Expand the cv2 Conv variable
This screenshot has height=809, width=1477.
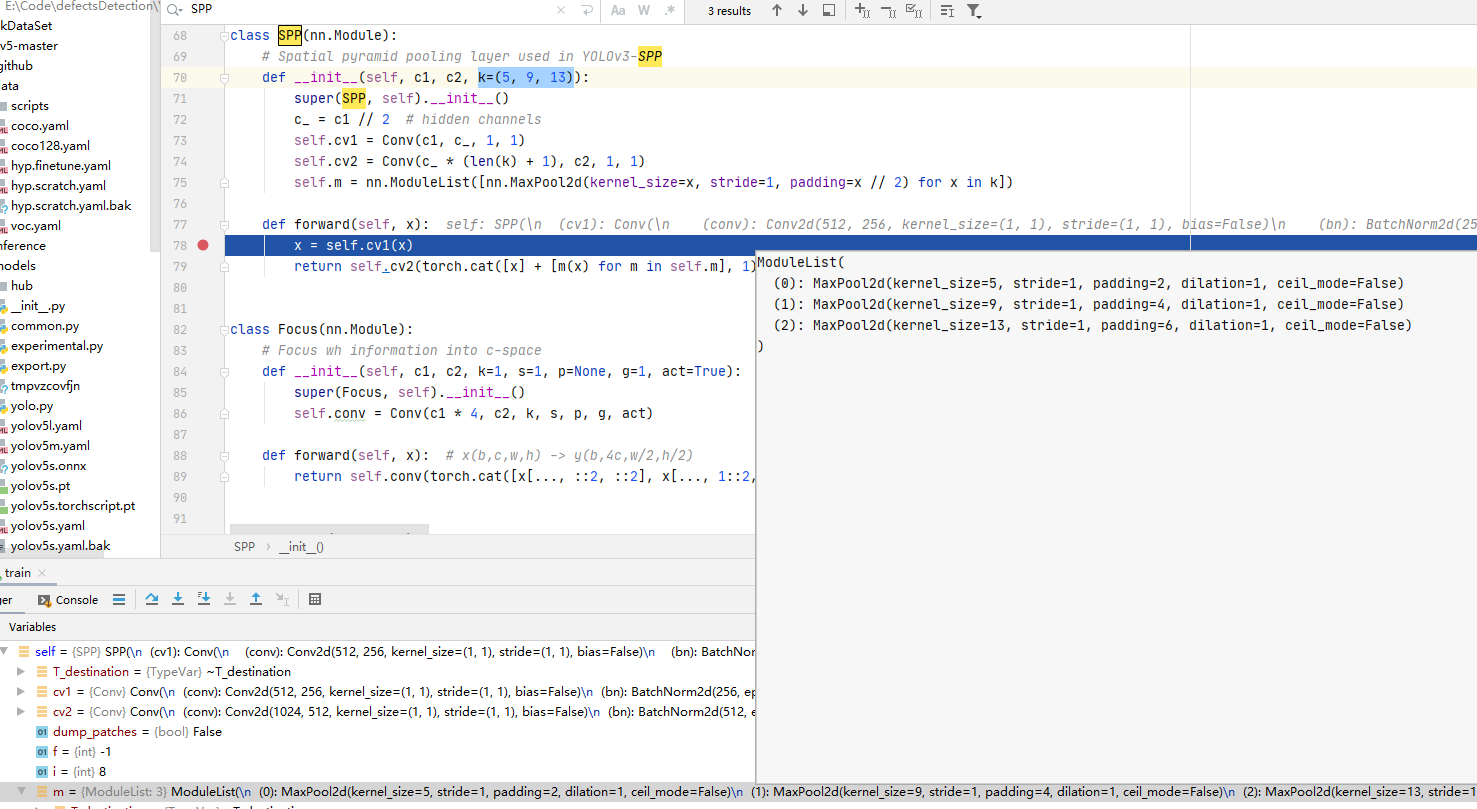pos(22,712)
